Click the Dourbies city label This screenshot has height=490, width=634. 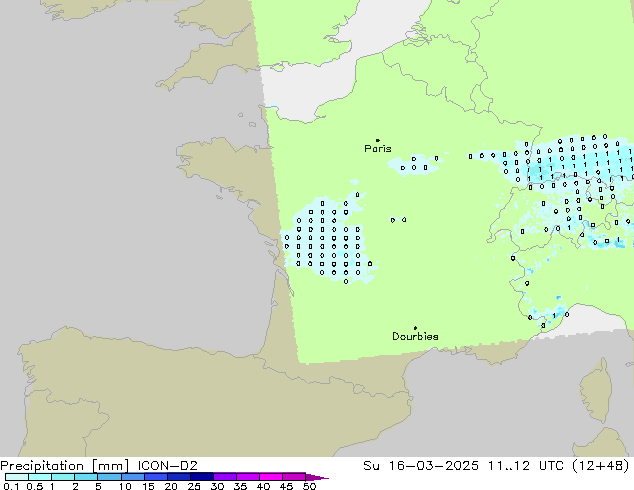point(415,336)
